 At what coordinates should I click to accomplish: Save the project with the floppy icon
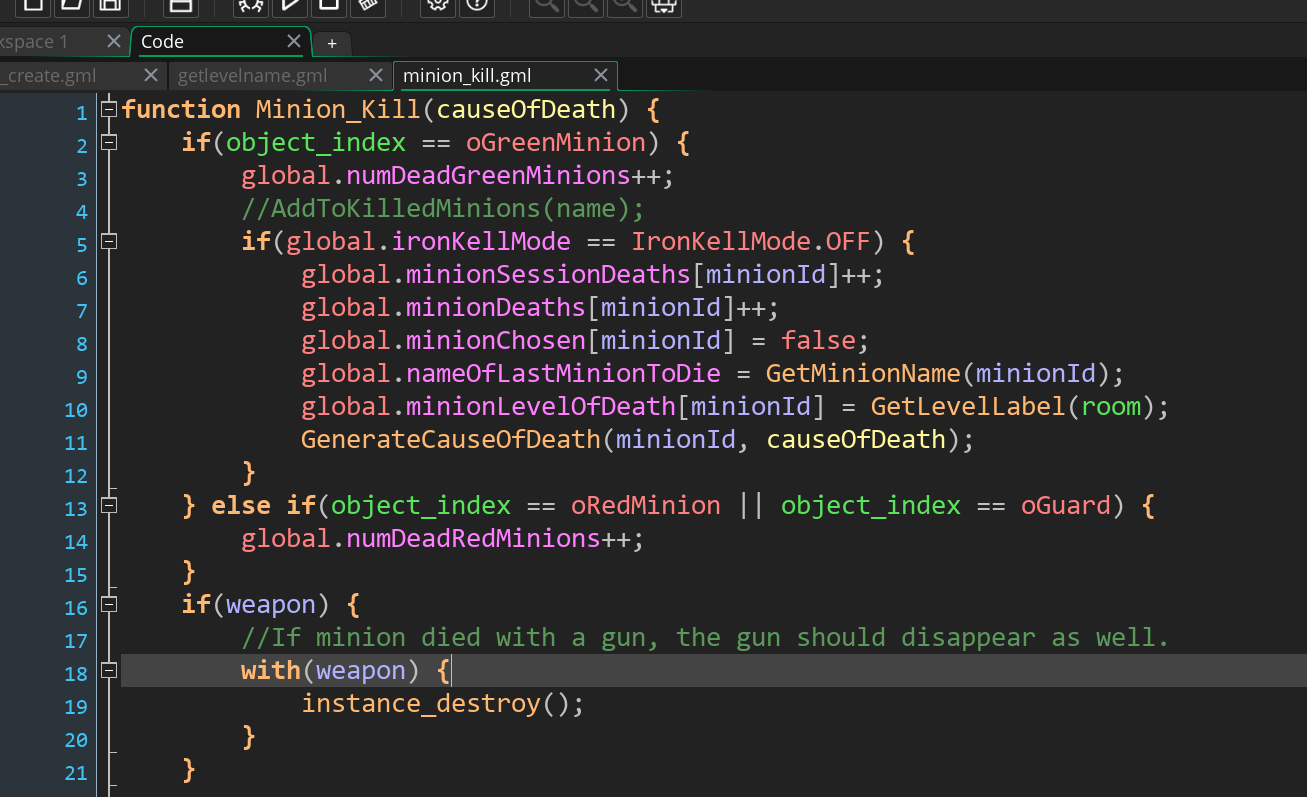click(x=110, y=4)
